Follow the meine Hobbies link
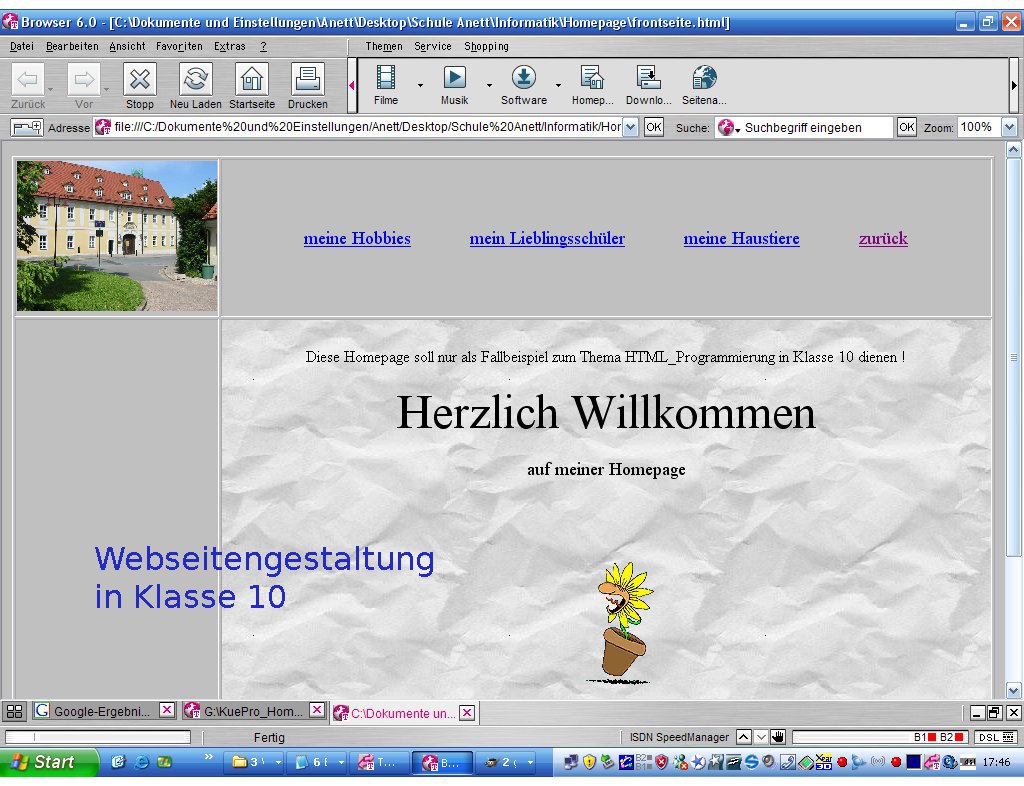1024x786 pixels. [357, 238]
